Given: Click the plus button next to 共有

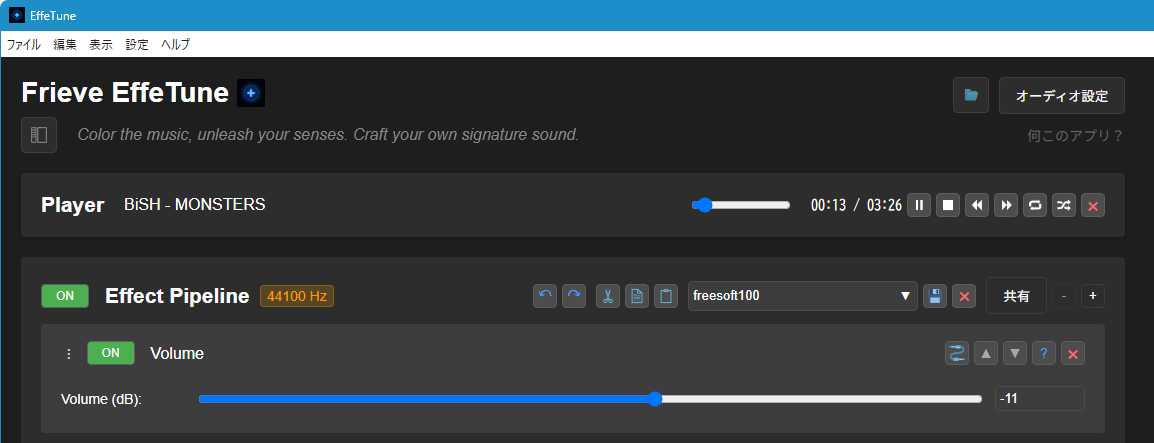Looking at the screenshot, I should tap(1093, 296).
